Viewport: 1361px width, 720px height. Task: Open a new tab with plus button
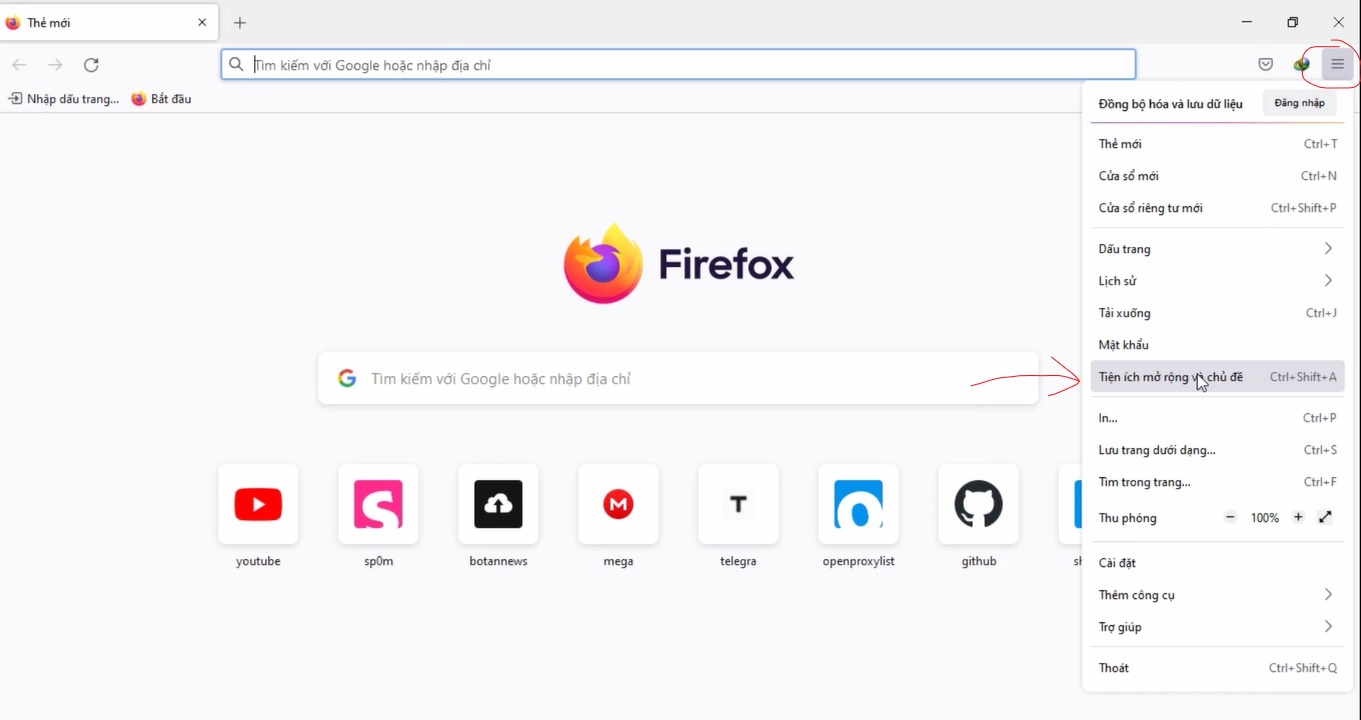tap(240, 22)
